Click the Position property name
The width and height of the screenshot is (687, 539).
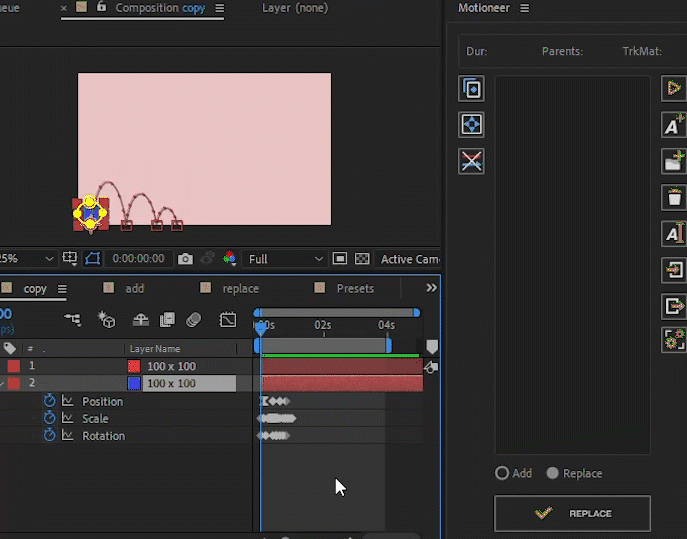tap(103, 401)
